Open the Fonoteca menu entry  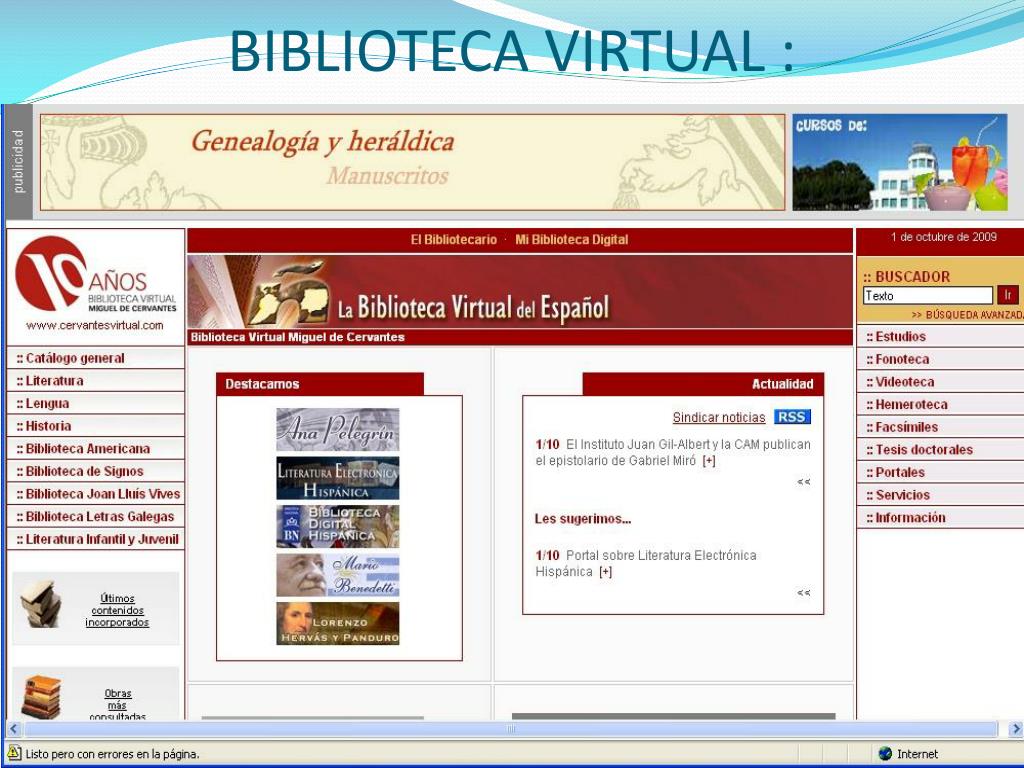(940, 359)
